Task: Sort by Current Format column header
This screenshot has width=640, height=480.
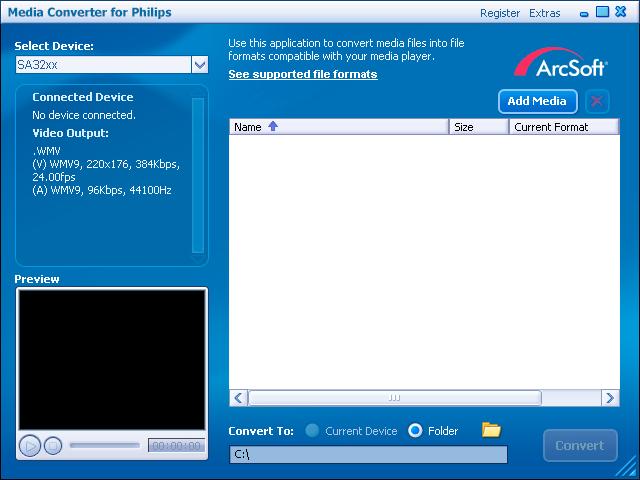Action: pyautogui.click(x=564, y=127)
